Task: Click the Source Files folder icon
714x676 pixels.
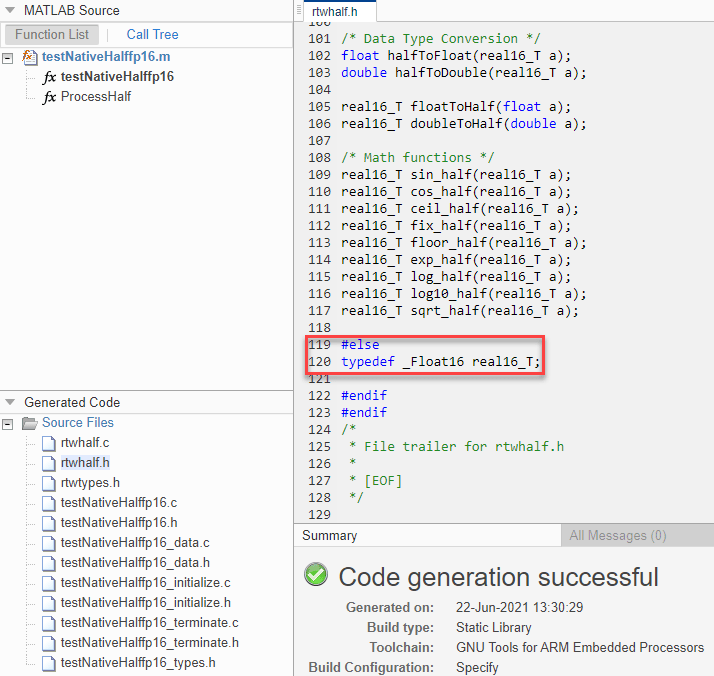Action: (30, 423)
